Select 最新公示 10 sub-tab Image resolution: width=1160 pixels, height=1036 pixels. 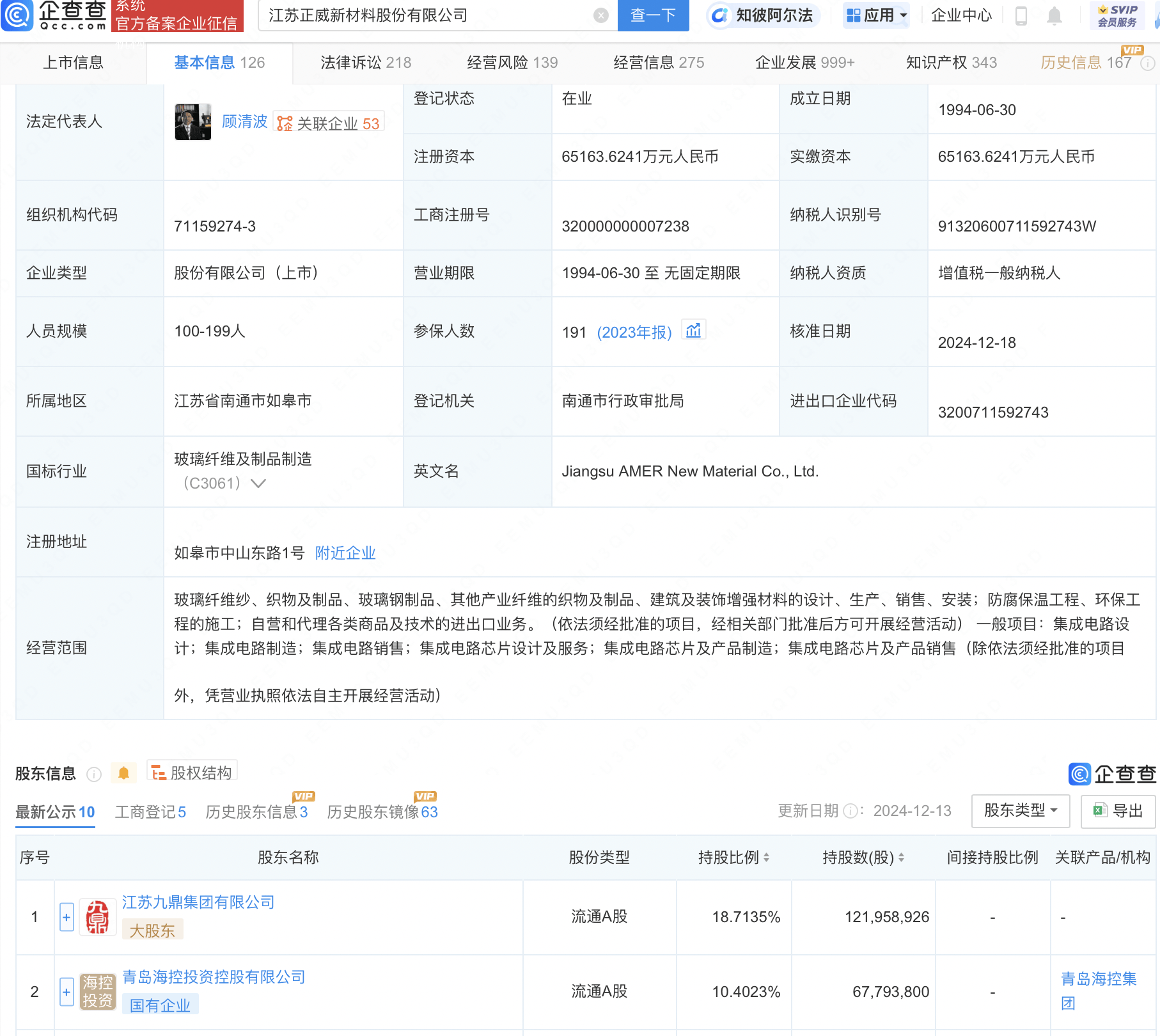[55, 812]
